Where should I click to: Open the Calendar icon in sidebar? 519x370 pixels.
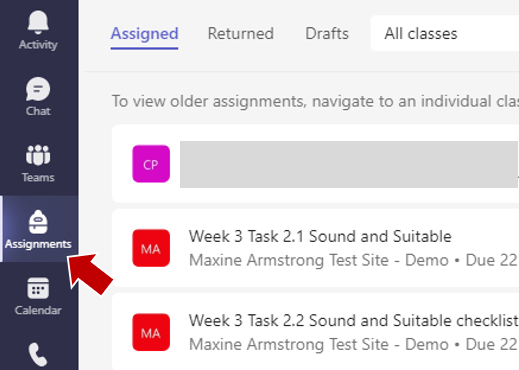coord(38,288)
